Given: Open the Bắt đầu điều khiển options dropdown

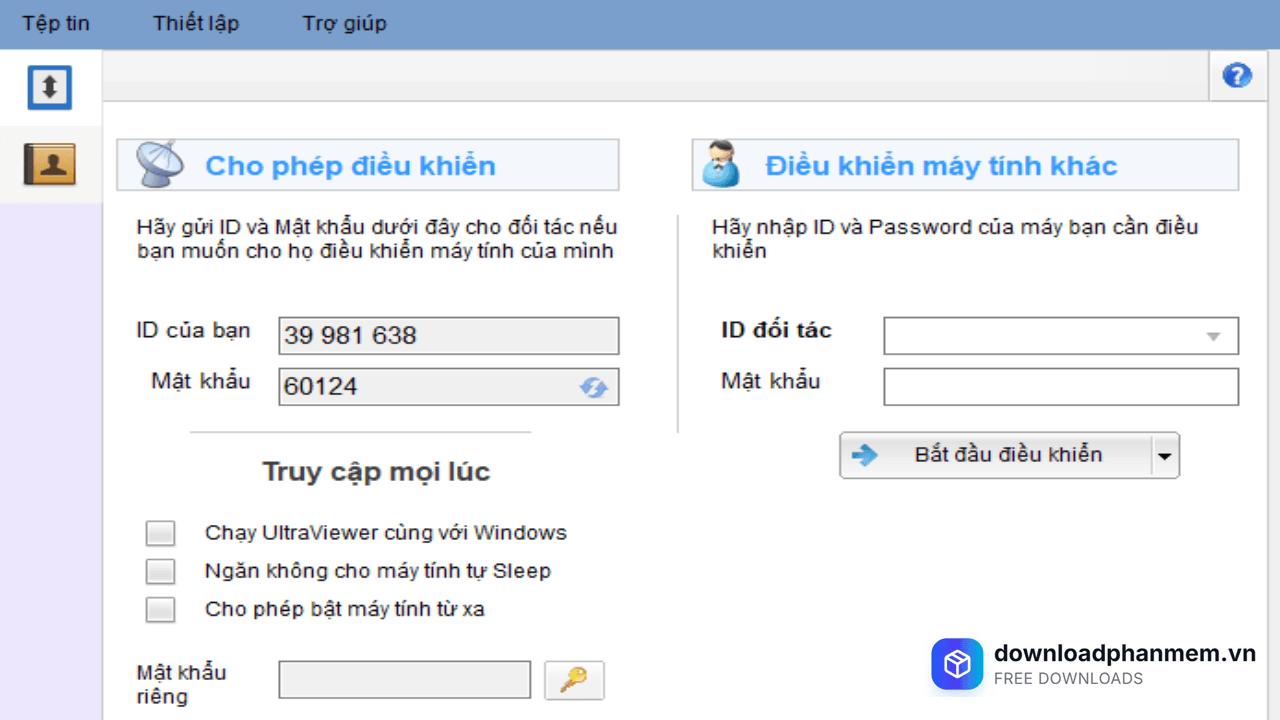Looking at the screenshot, I should [1163, 455].
